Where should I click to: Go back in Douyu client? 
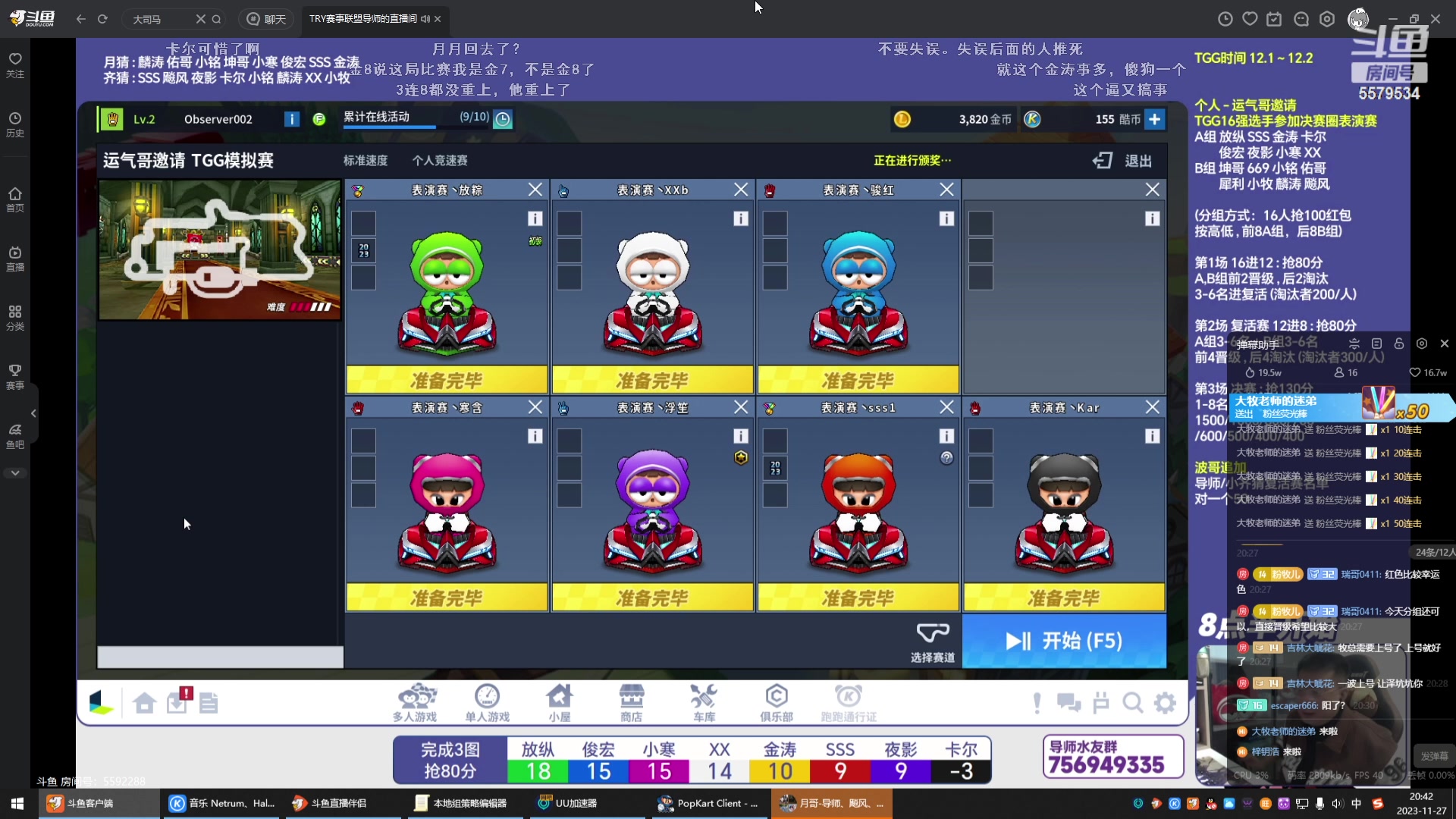coord(81,19)
